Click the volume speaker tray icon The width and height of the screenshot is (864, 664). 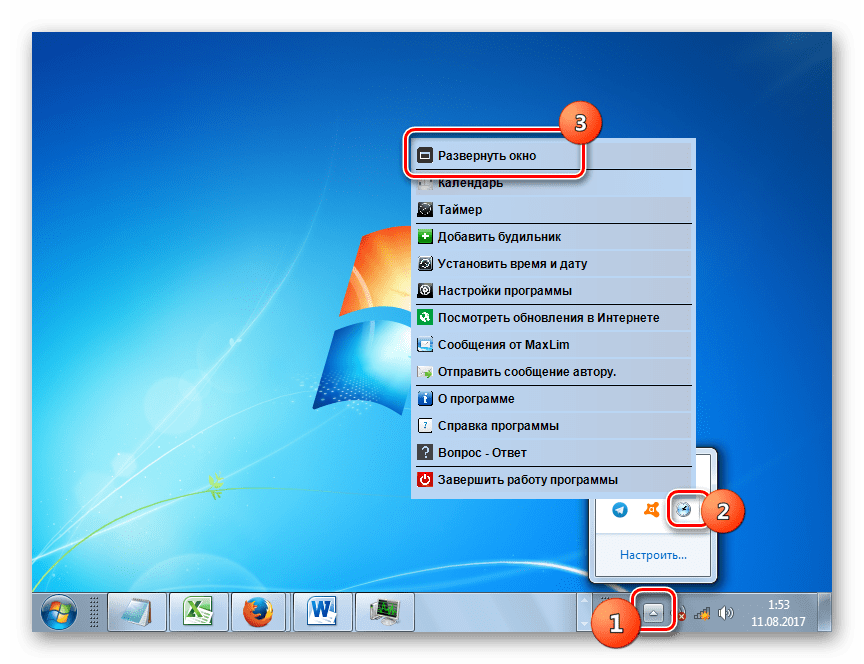[726, 613]
